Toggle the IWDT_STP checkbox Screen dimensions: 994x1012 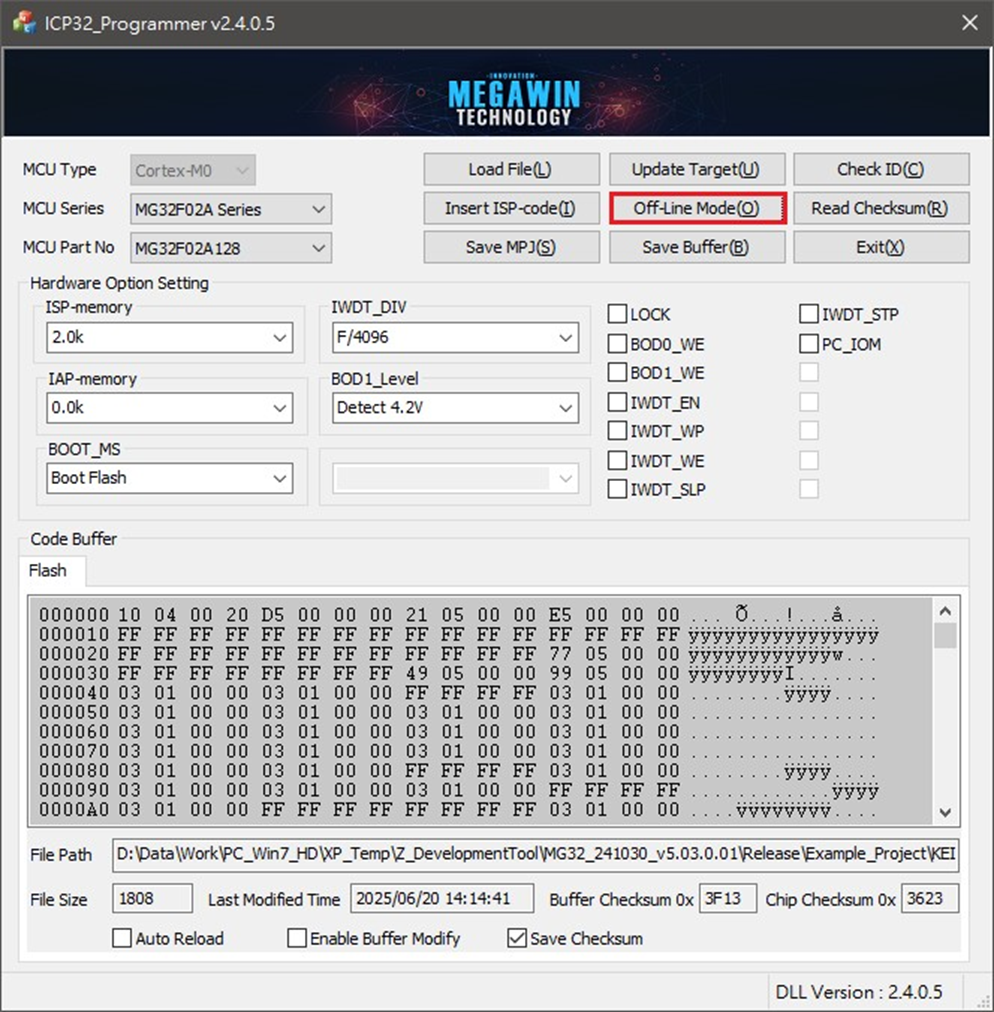tap(809, 314)
